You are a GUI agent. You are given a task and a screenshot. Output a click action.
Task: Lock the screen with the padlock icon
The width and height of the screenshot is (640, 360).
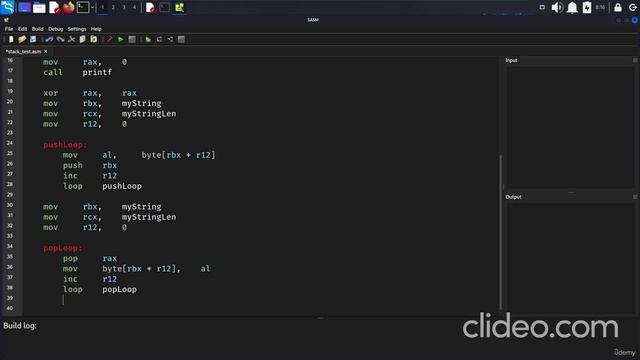[x=618, y=7]
